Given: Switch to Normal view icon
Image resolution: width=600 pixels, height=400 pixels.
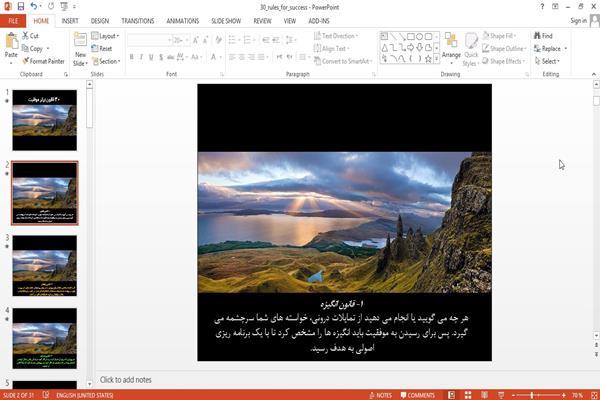Looking at the screenshot, I should click(x=452, y=395).
